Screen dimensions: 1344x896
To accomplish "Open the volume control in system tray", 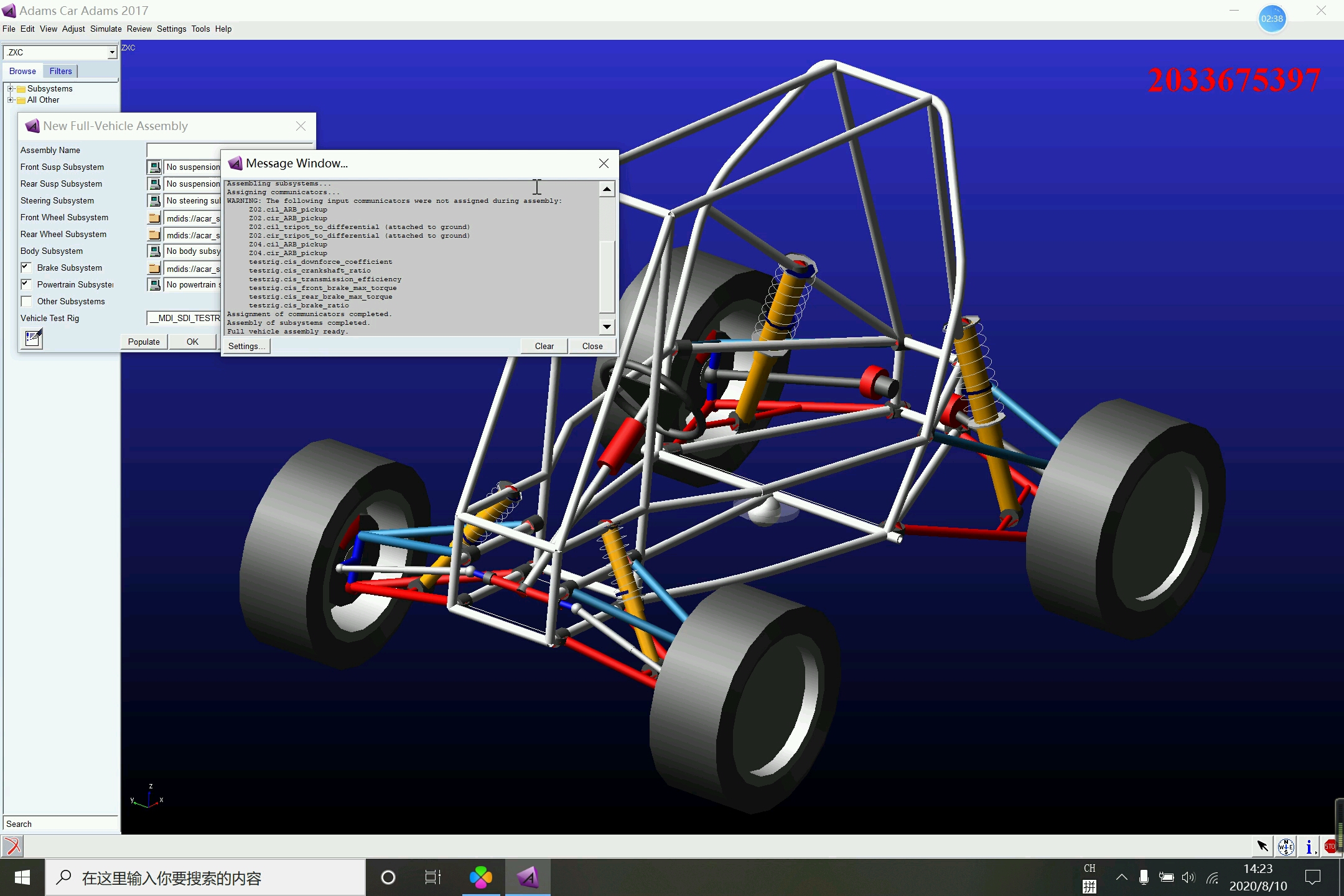I will tap(1188, 878).
